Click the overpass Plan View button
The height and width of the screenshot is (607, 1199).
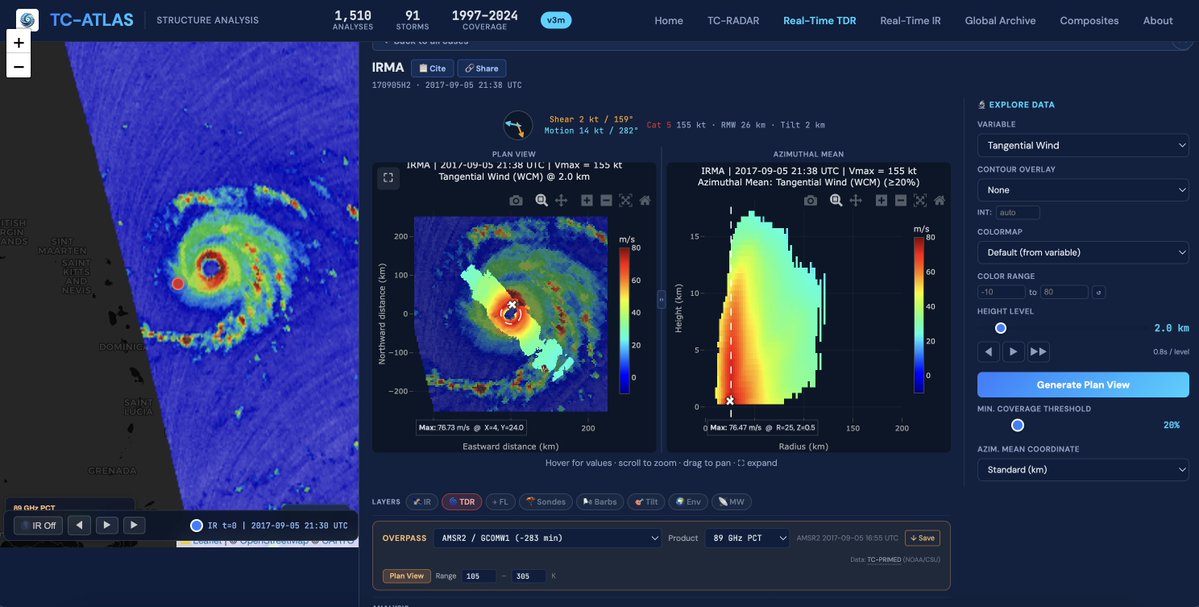[x=405, y=576]
